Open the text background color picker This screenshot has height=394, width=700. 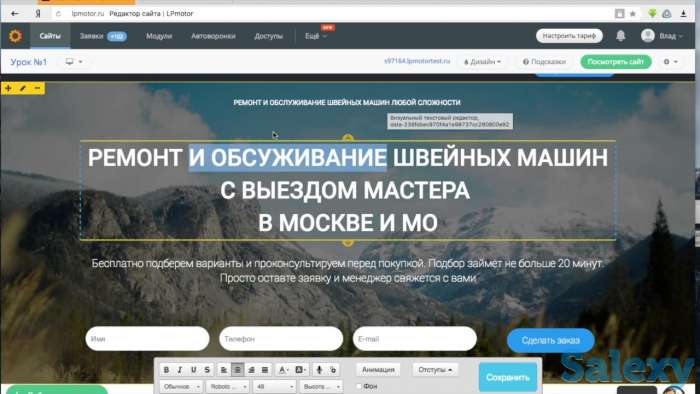pyautogui.click(x=300, y=369)
